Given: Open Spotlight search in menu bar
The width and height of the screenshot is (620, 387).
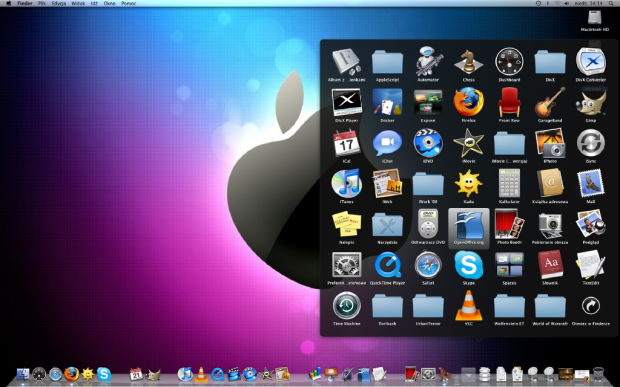Looking at the screenshot, I should [611, 3].
